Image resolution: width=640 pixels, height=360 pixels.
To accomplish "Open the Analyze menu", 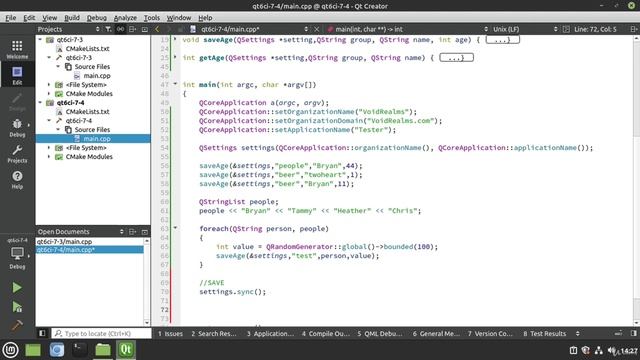I will [x=125, y=18].
